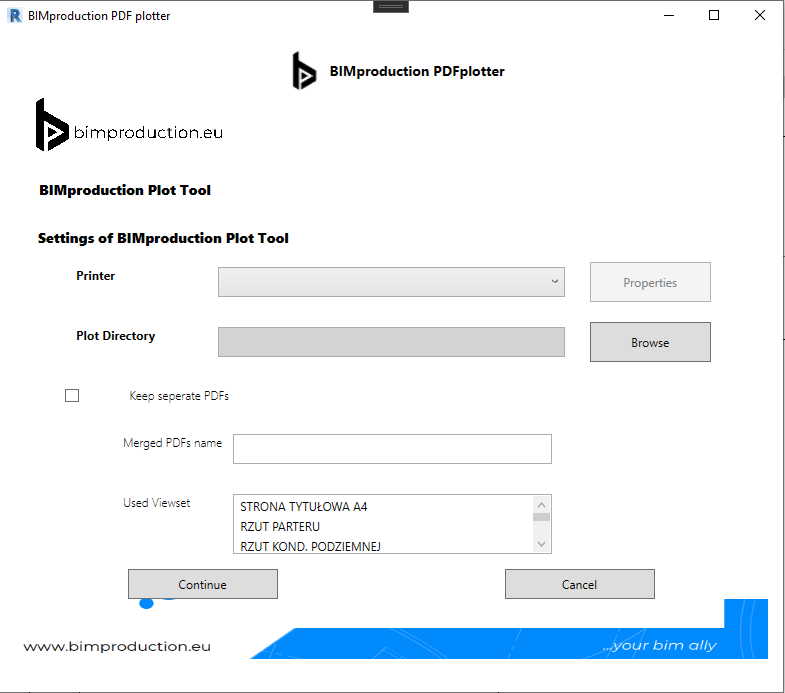Close the PDF plotter window
785x693 pixels.
pyautogui.click(x=759, y=16)
